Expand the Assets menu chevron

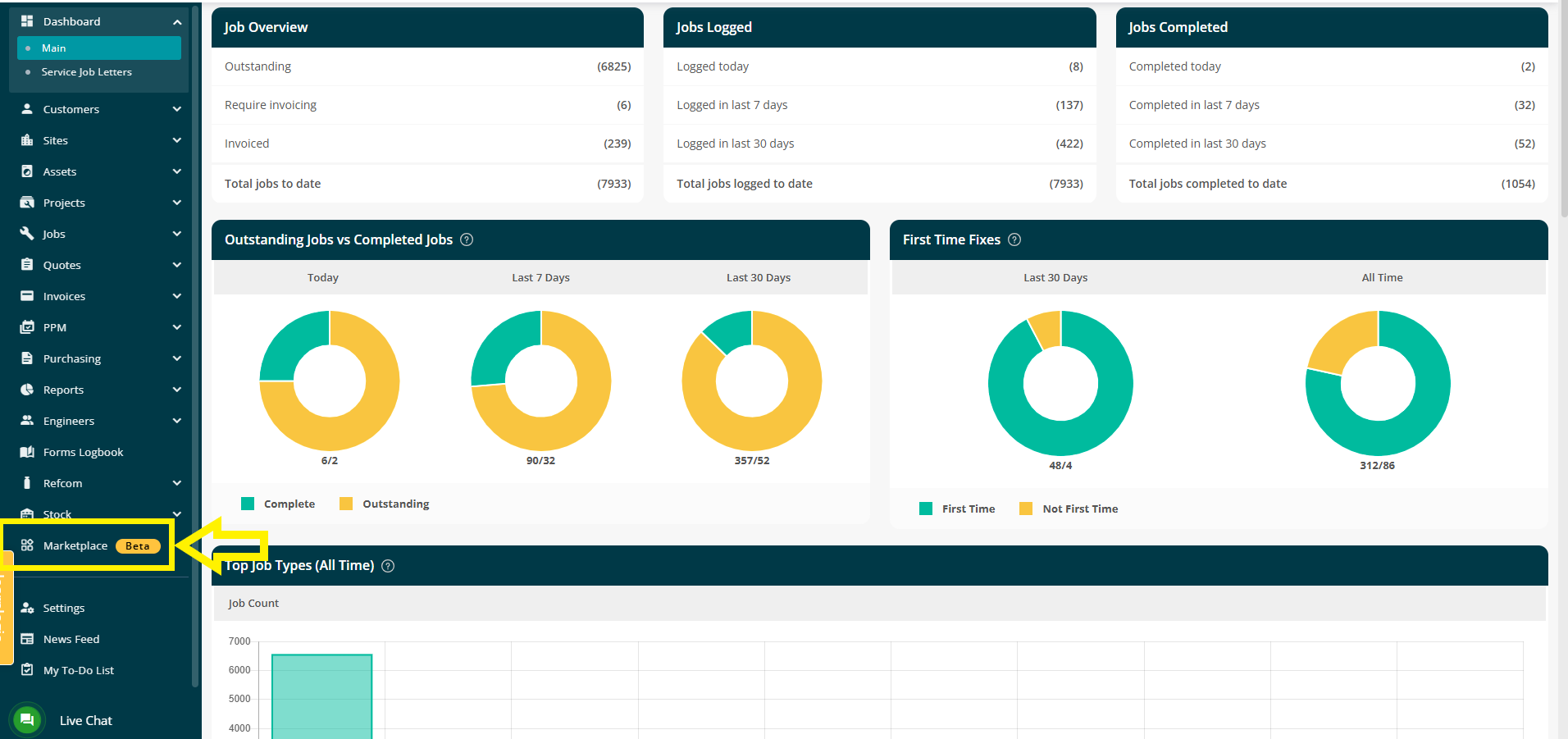click(x=177, y=171)
